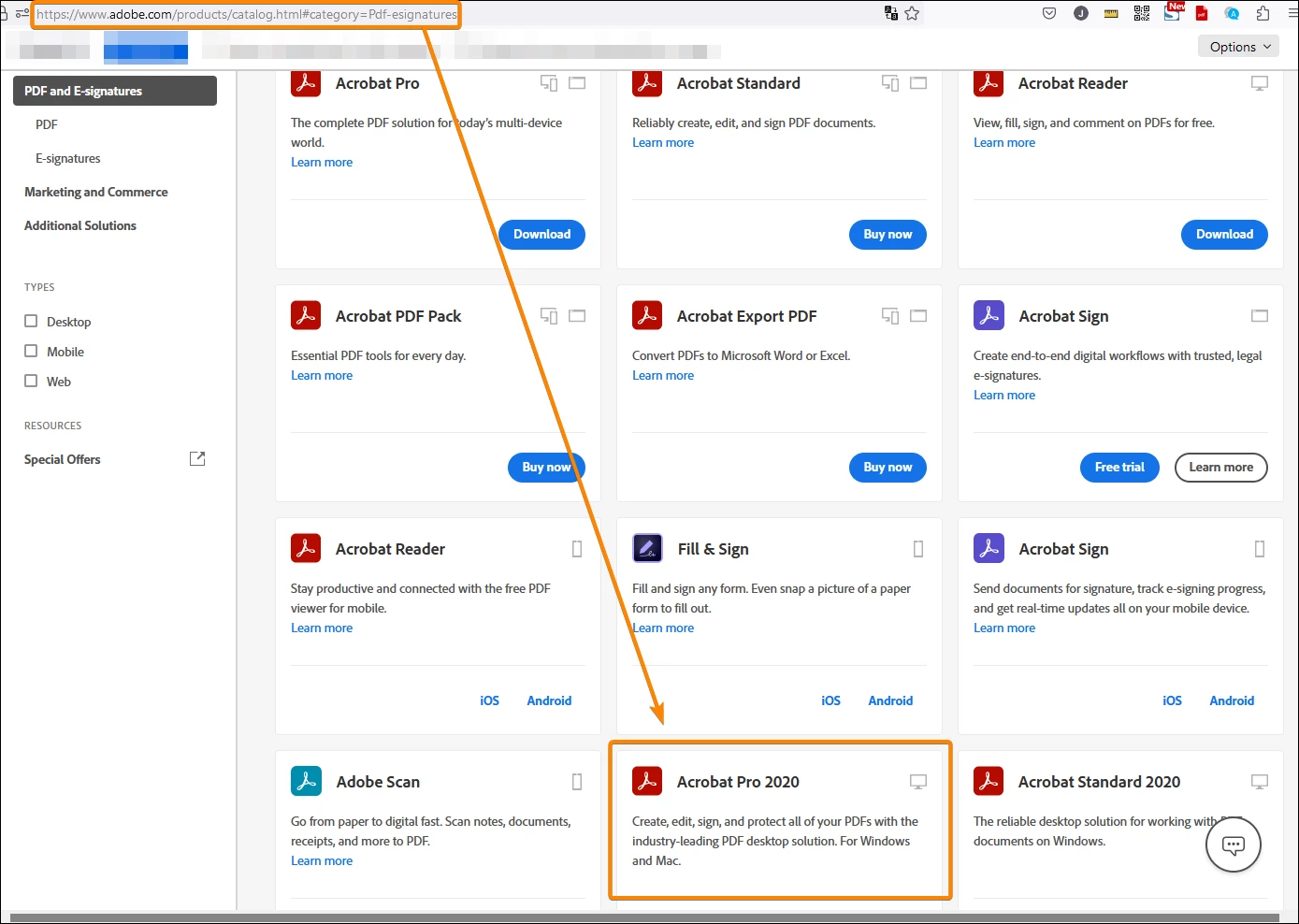Click Buy now for Acrobat PDF Pack
Viewport: 1299px width, 924px height.
pos(546,467)
